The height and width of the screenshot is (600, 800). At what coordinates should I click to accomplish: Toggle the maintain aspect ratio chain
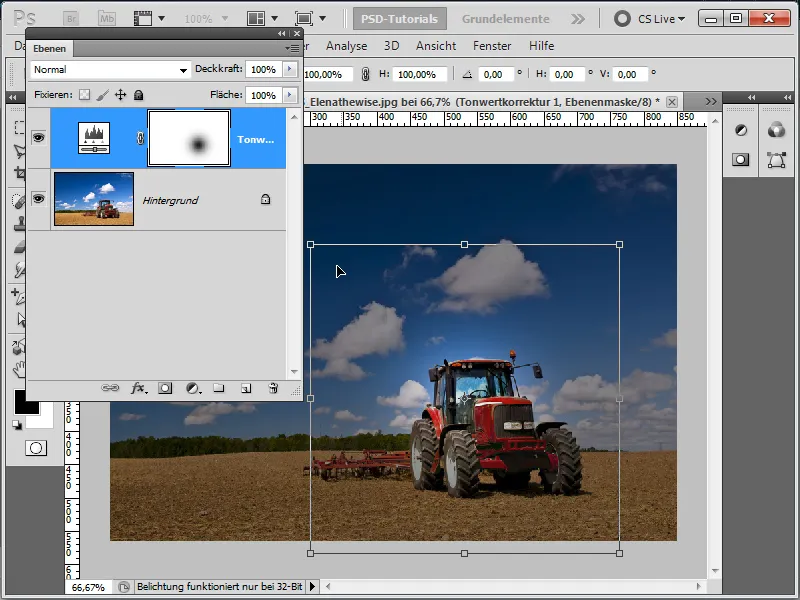[365, 74]
